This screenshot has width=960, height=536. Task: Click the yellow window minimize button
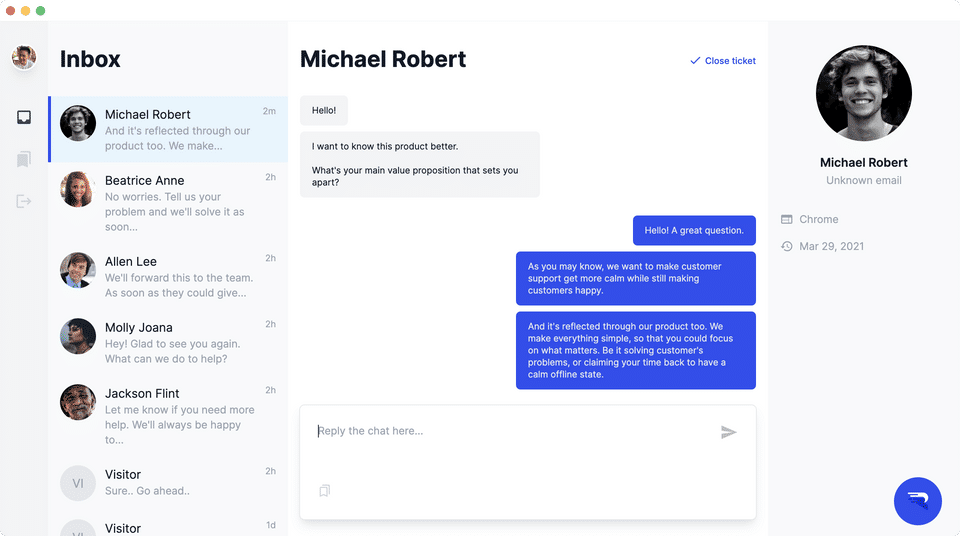[x=25, y=10]
